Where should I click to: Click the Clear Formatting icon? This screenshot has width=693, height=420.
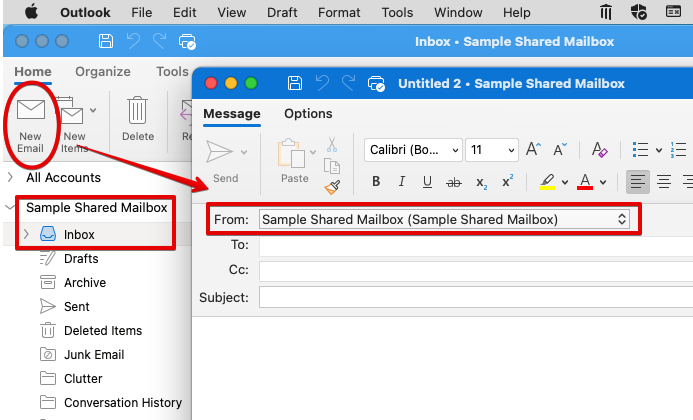(x=600, y=150)
